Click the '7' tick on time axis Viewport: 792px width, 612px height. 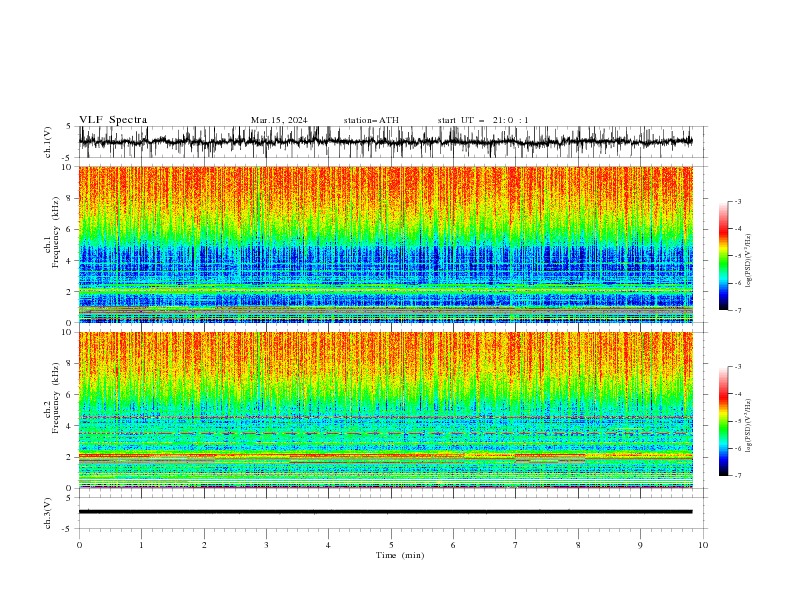[x=516, y=545]
